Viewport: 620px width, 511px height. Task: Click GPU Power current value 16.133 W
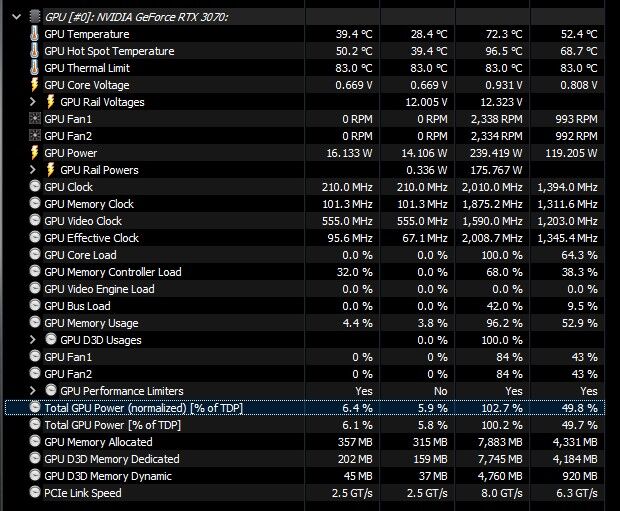click(346, 153)
